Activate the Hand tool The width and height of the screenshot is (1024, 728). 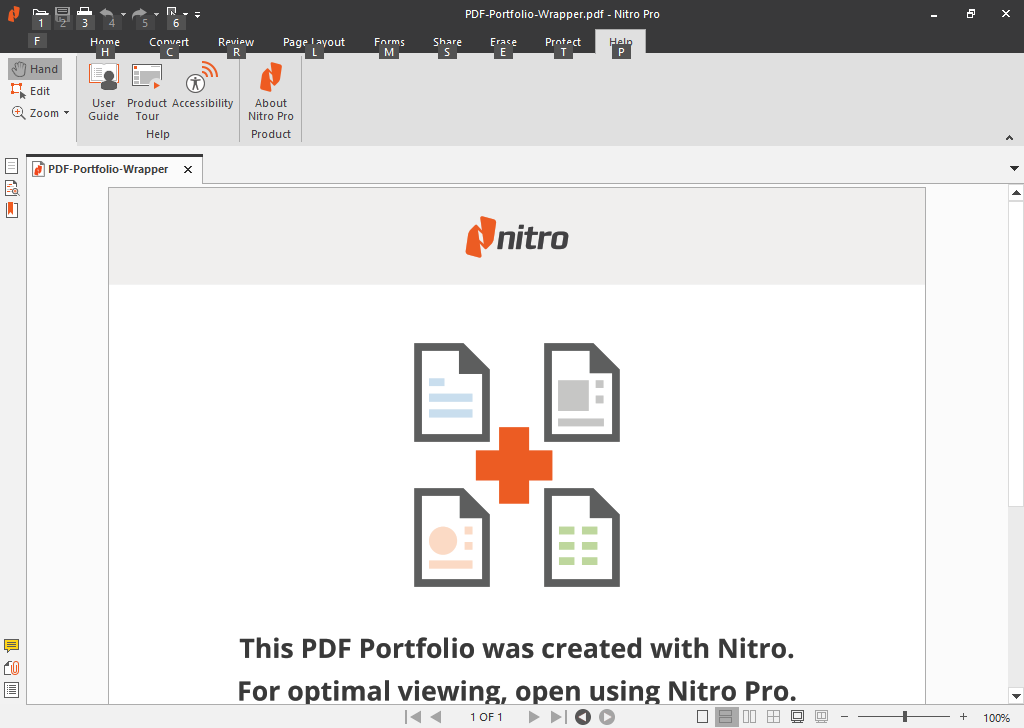tap(34, 68)
